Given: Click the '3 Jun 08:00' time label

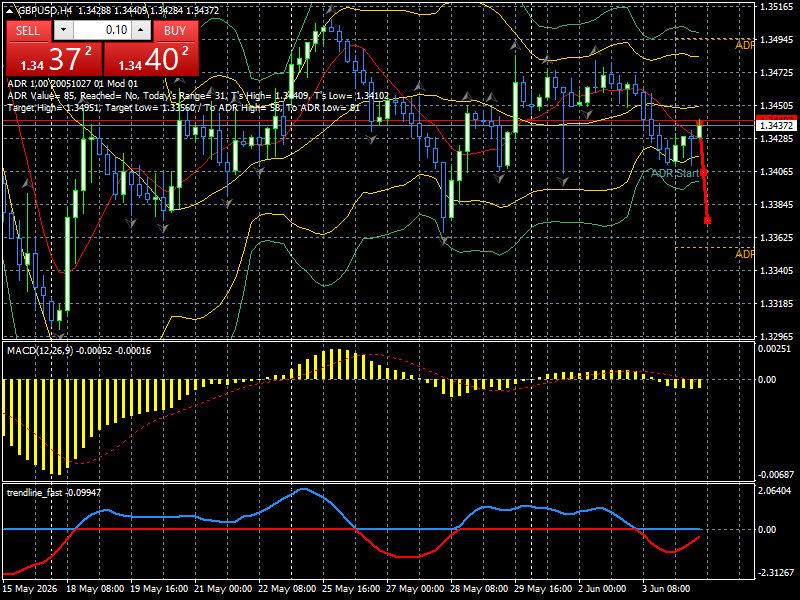Looking at the screenshot, I should 666,589.
